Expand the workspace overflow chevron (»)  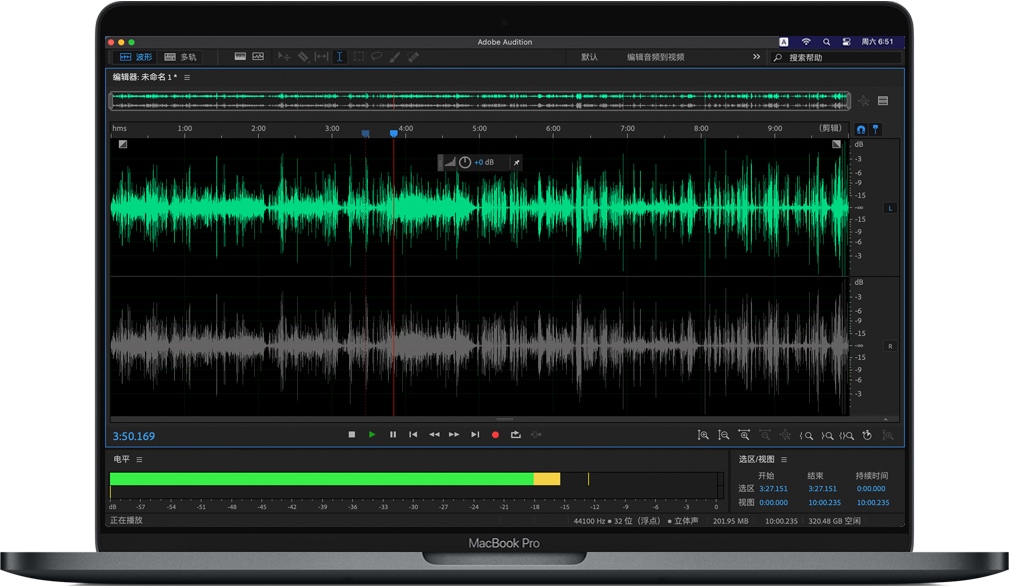pyautogui.click(x=757, y=57)
